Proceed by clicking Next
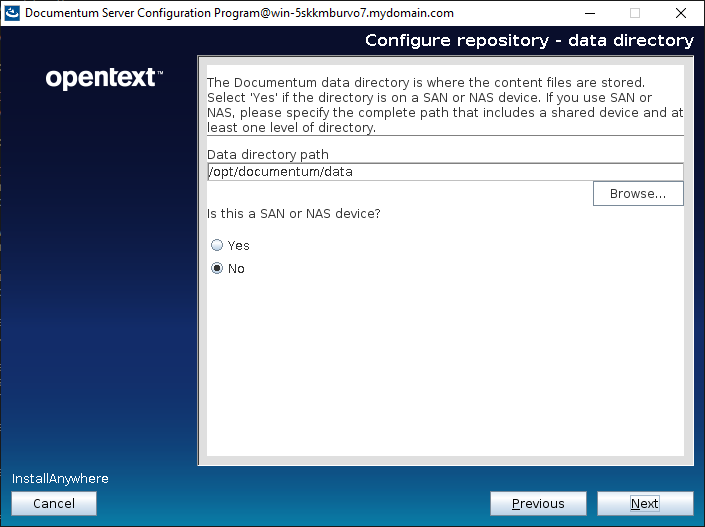The height and width of the screenshot is (527, 705). [644, 504]
